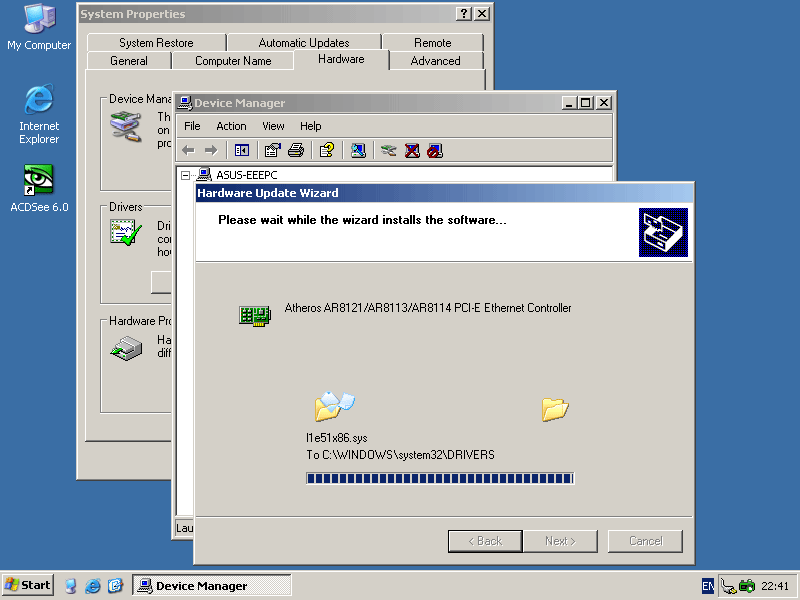Image resolution: width=800 pixels, height=600 pixels.
Task: Click the file name l1e51x86.sys
Action: (x=337, y=438)
